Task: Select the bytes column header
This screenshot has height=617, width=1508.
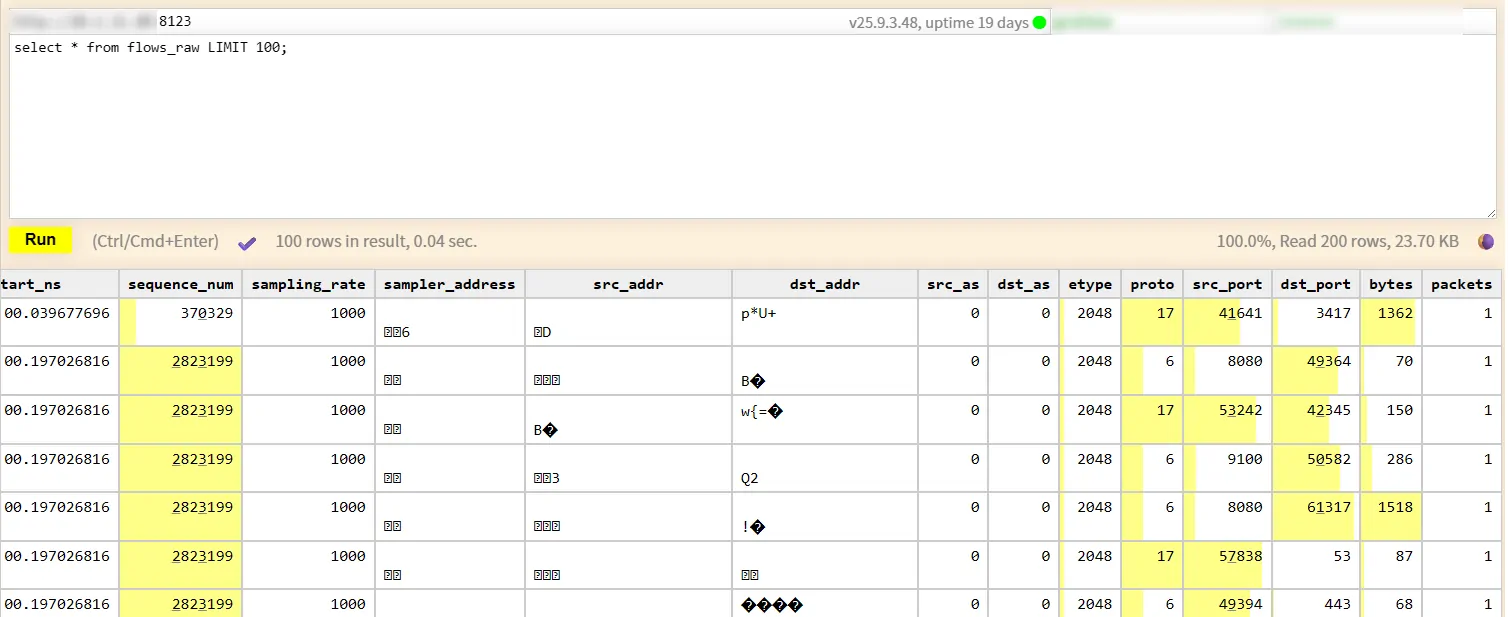Action: (x=1390, y=284)
